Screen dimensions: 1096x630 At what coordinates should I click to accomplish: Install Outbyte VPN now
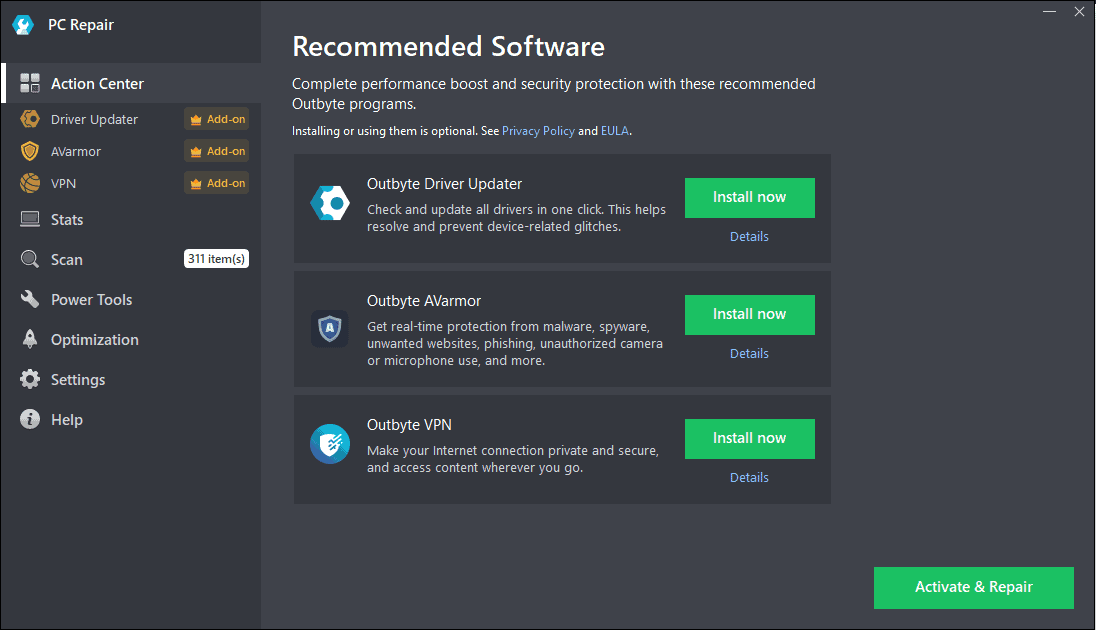749,438
